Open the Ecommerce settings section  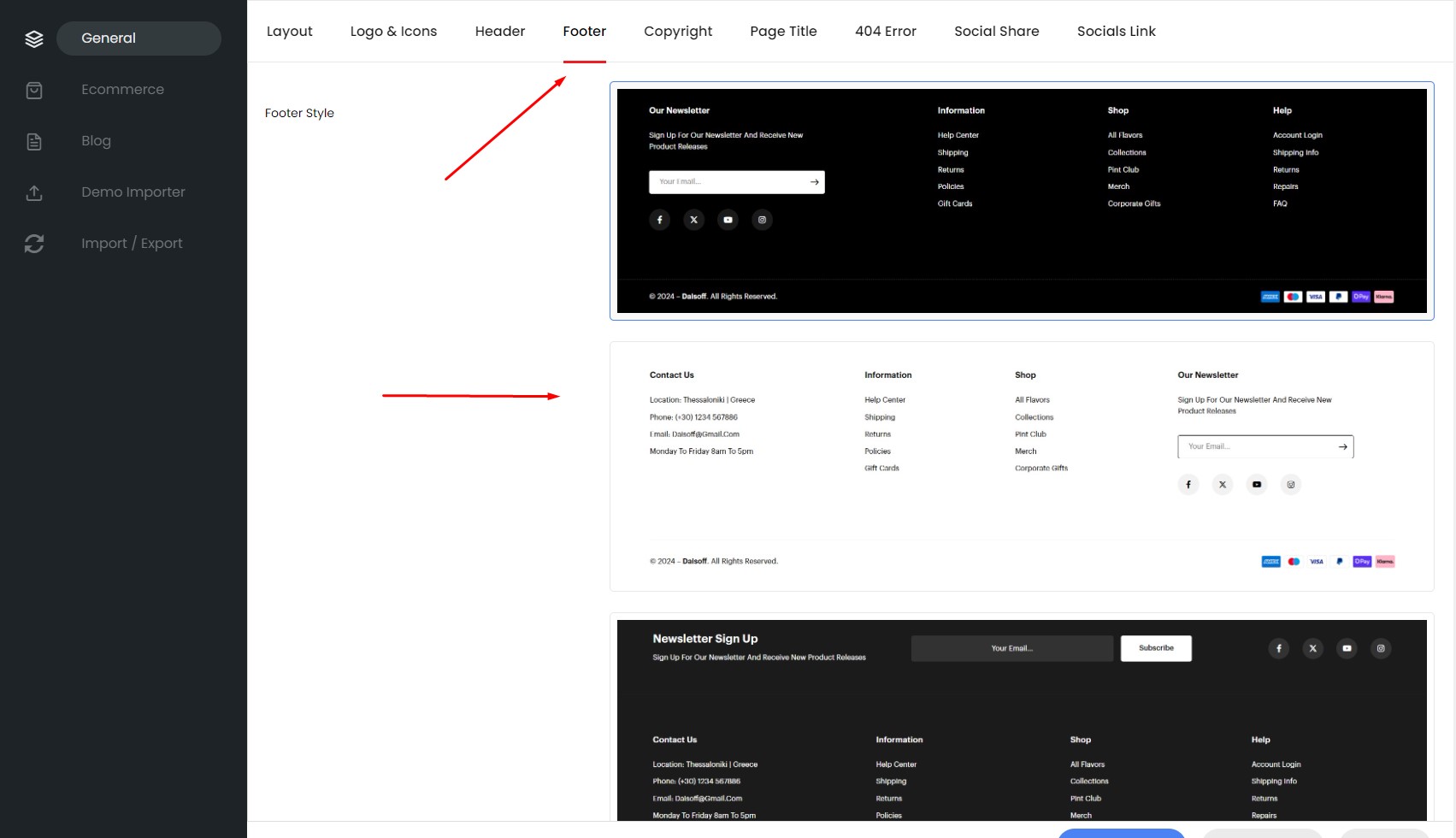tap(122, 90)
